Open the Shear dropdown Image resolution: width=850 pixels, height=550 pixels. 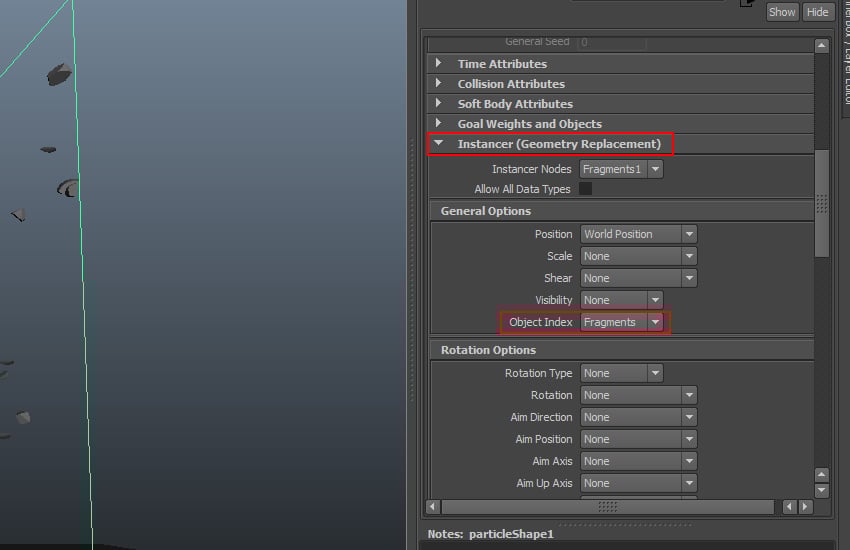pyautogui.click(x=639, y=278)
